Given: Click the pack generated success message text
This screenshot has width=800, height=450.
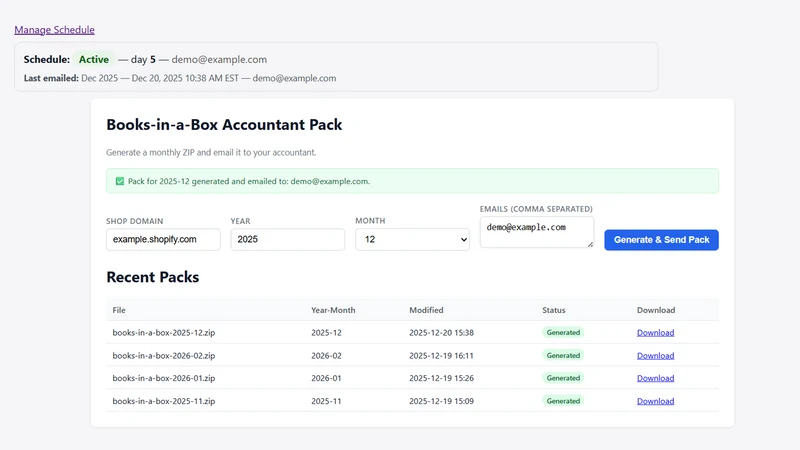Looking at the screenshot, I should [x=249, y=181].
